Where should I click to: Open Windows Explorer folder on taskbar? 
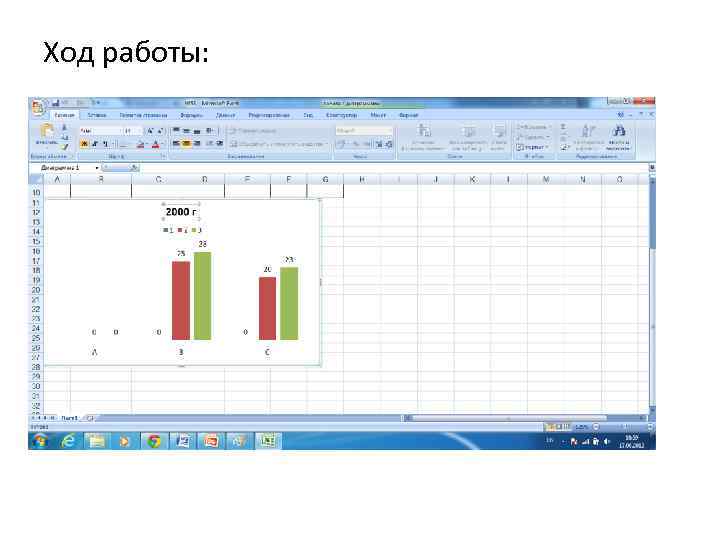(x=96, y=441)
